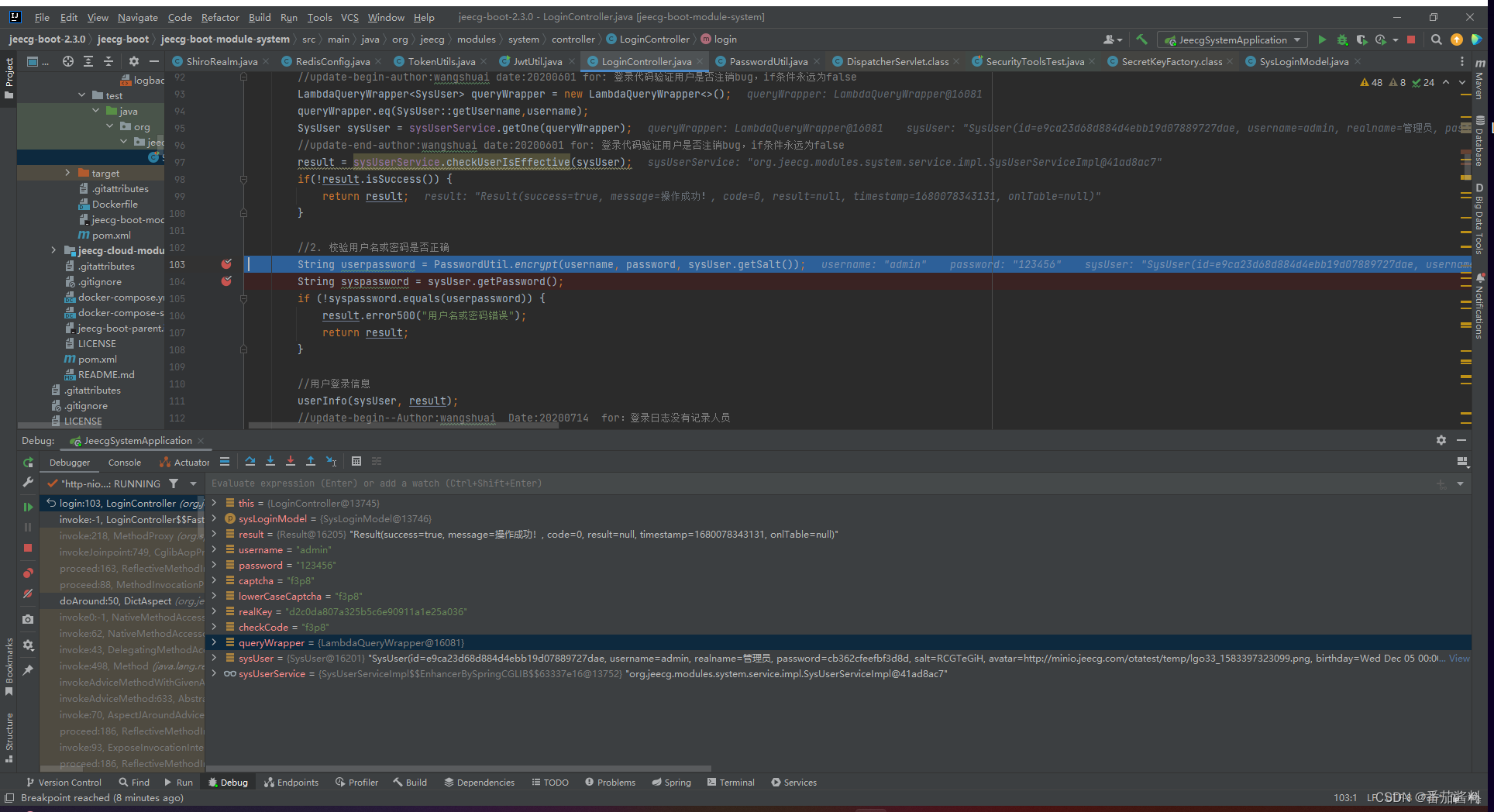This screenshot has height=812, width=1494.
Task: Click the Step Into debug icon
Action: [x=270, y=461]
